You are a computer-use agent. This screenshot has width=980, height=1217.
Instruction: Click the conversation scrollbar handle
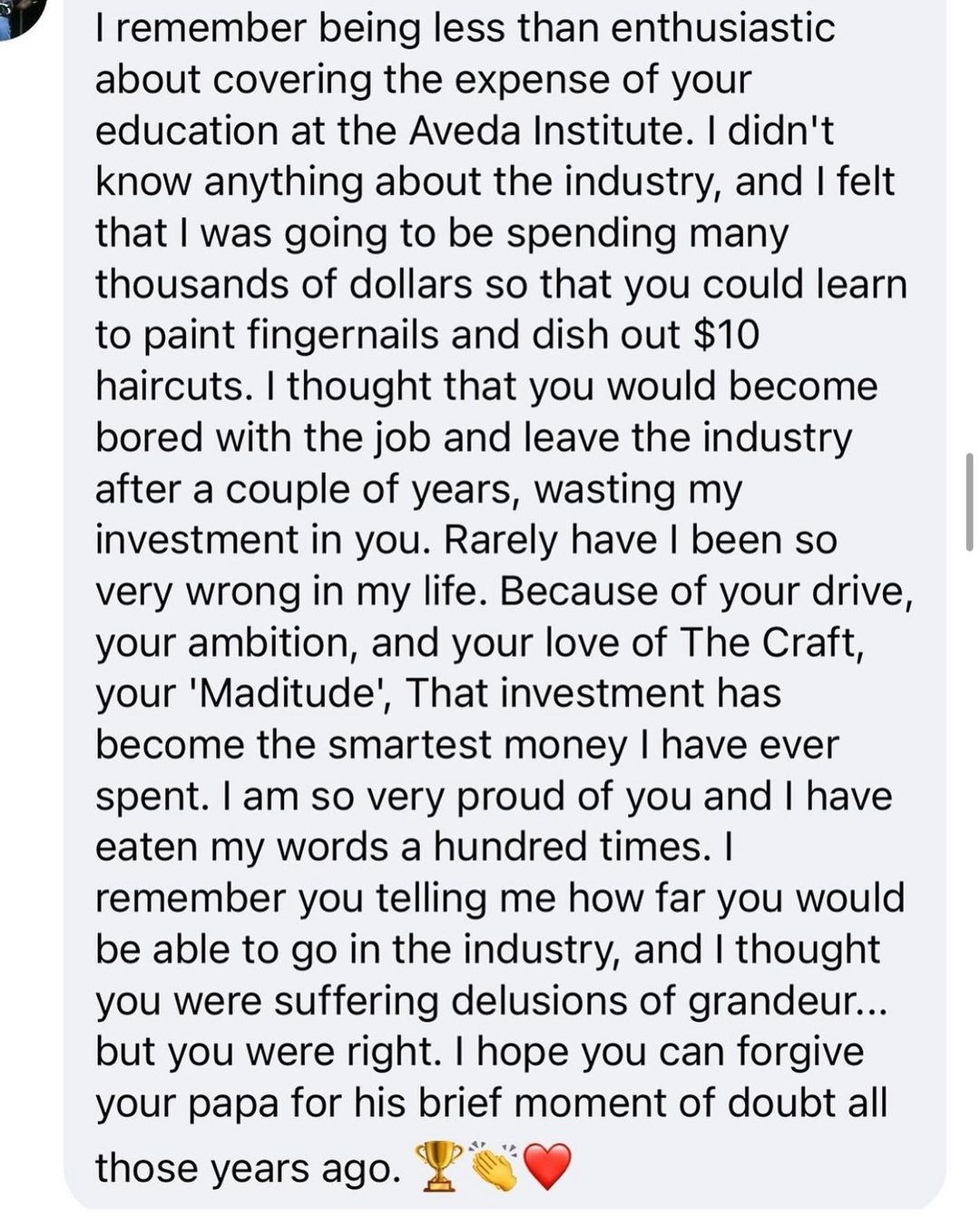click(x=969, y=502)
